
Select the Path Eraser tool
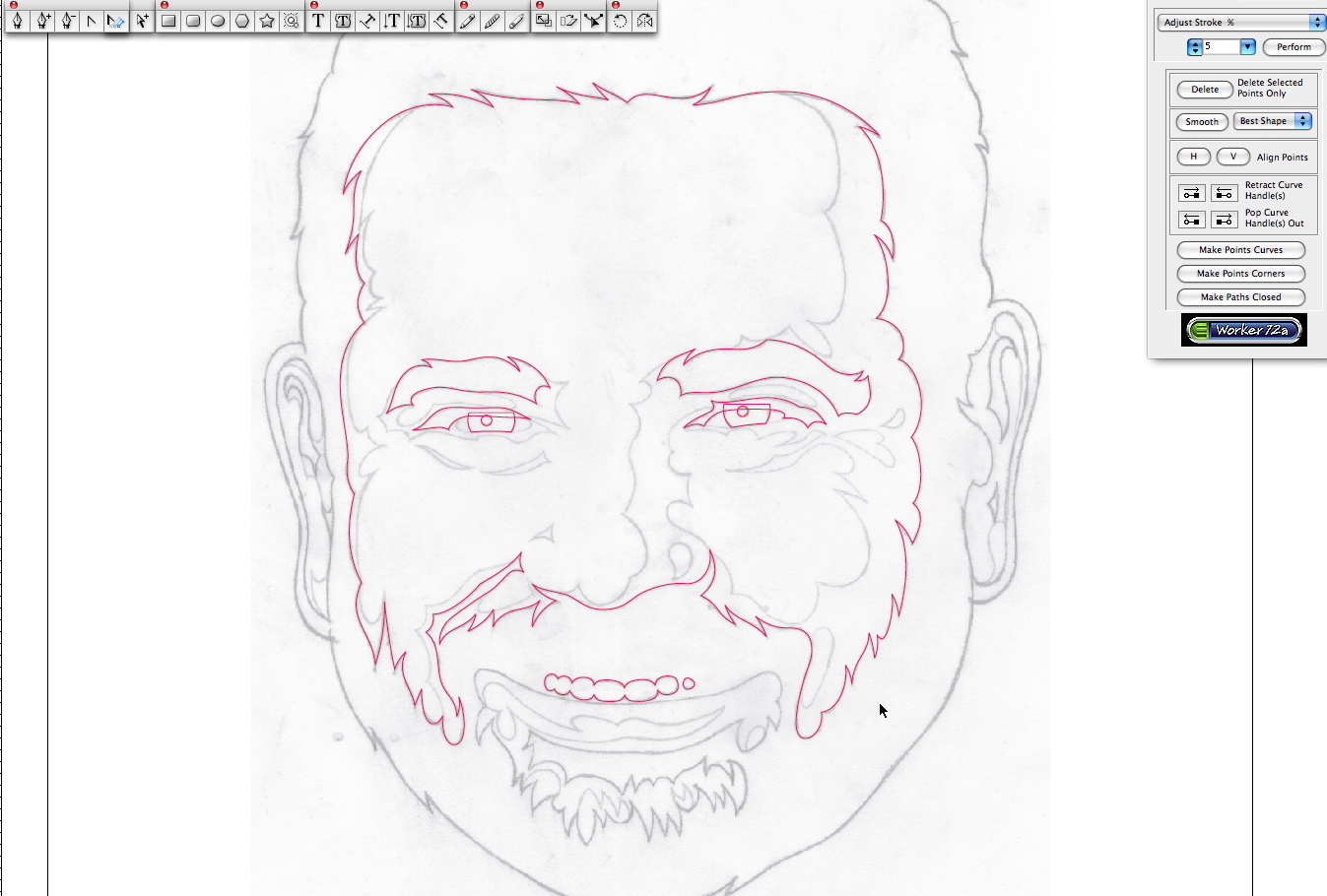(517, 20)
